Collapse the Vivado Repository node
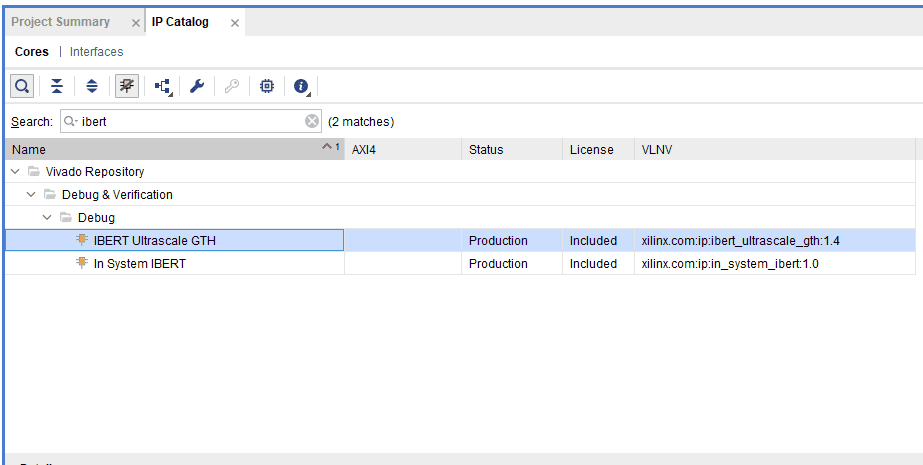The height and width of the screenshot is (465, 923). [14, 172]
